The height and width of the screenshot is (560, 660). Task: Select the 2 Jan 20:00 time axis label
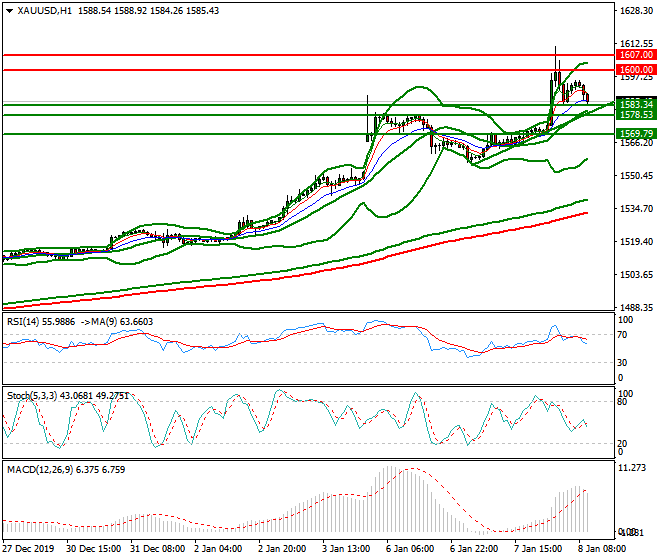282,549
